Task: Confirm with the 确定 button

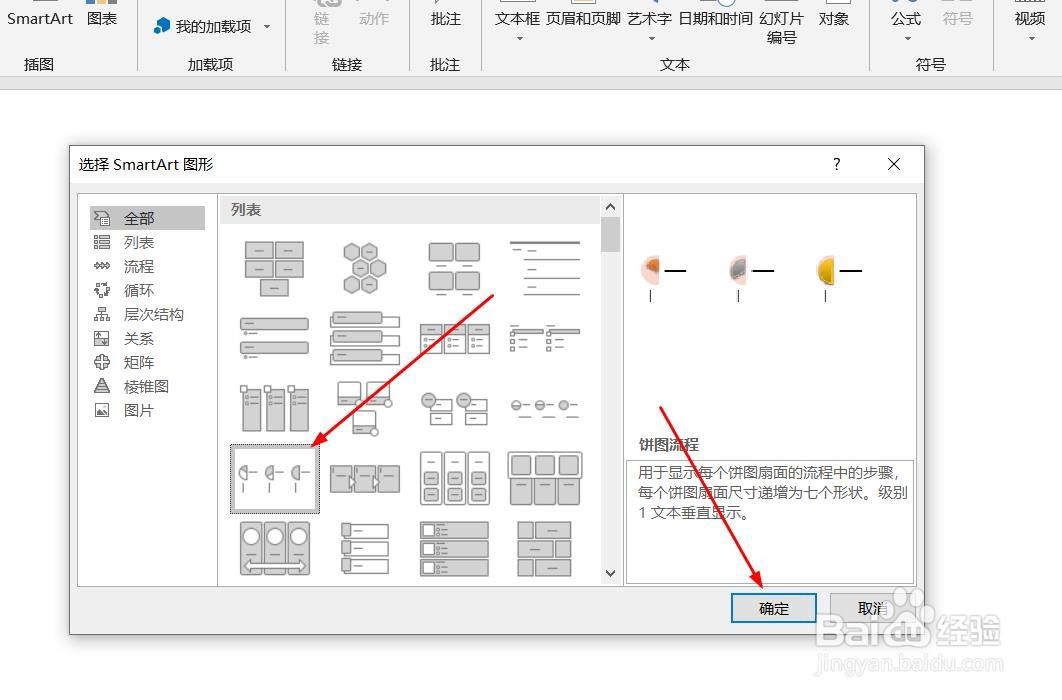Action: point(772,608)
